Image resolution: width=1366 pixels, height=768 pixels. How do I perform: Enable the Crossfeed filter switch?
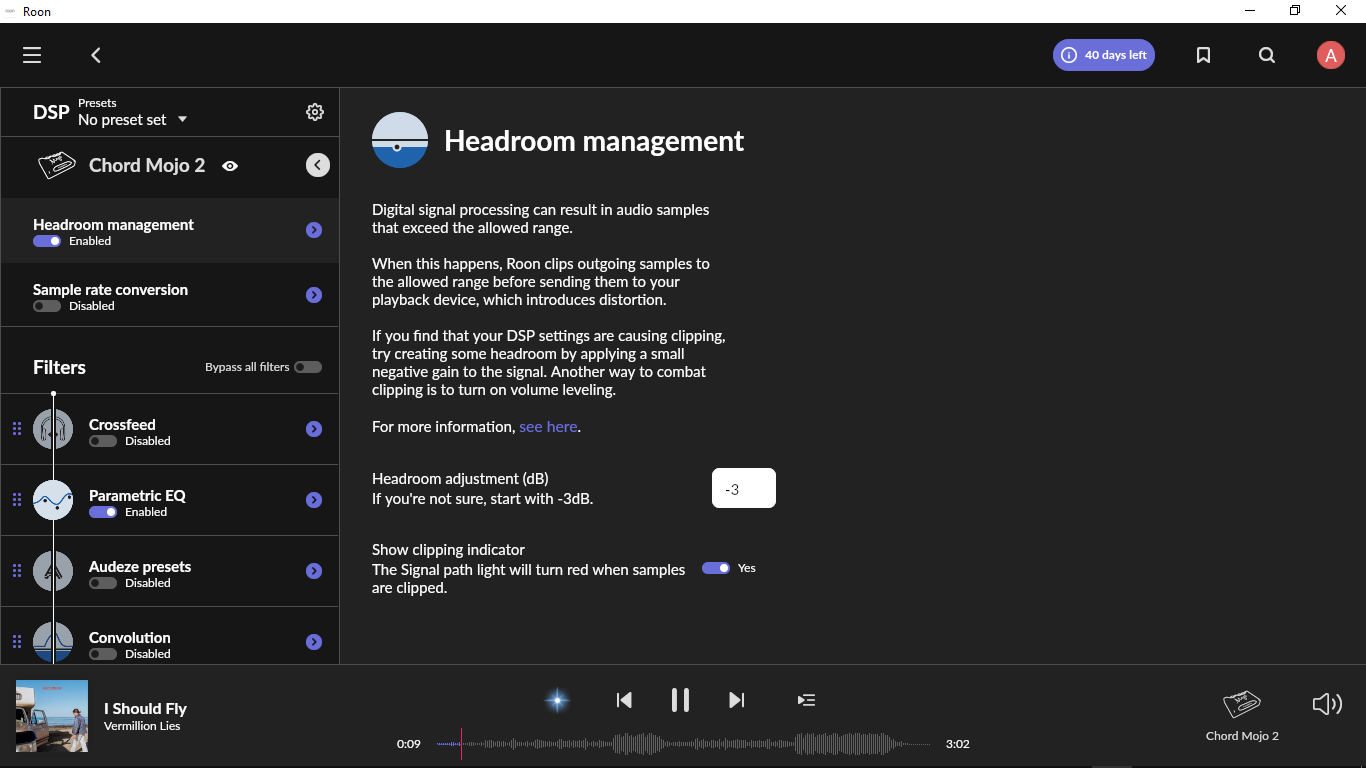[103, 441]
